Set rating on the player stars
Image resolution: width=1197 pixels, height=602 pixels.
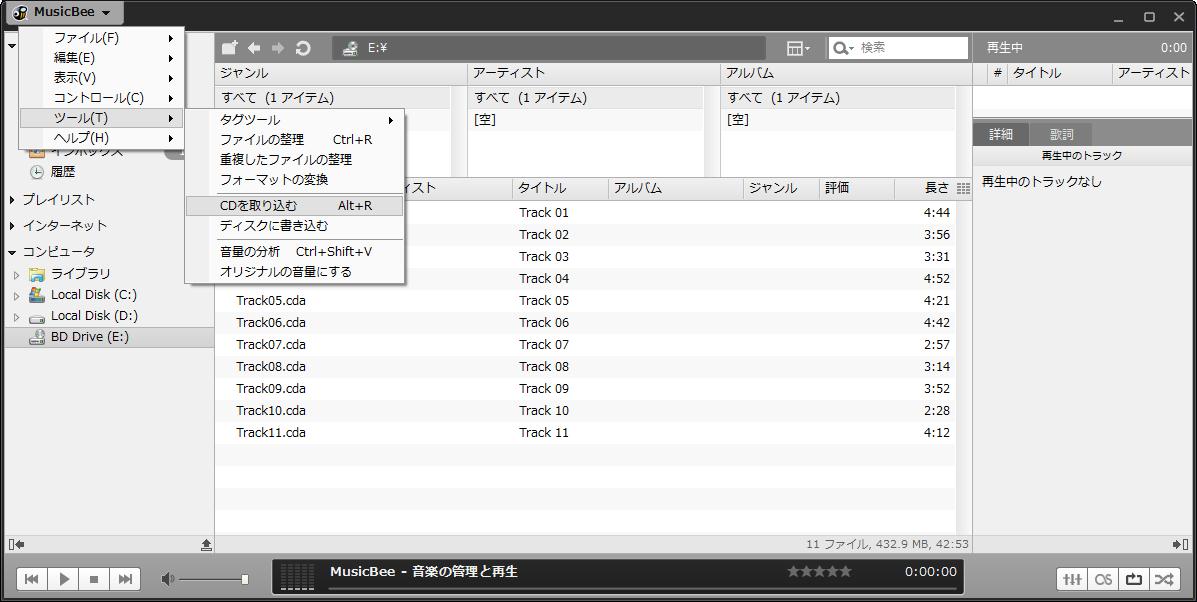click(x=819, y=571)
